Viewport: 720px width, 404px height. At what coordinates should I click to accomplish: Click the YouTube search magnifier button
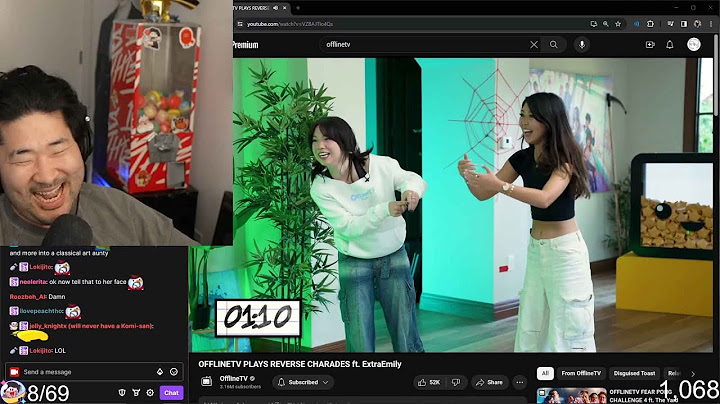[x=554, y=45]
